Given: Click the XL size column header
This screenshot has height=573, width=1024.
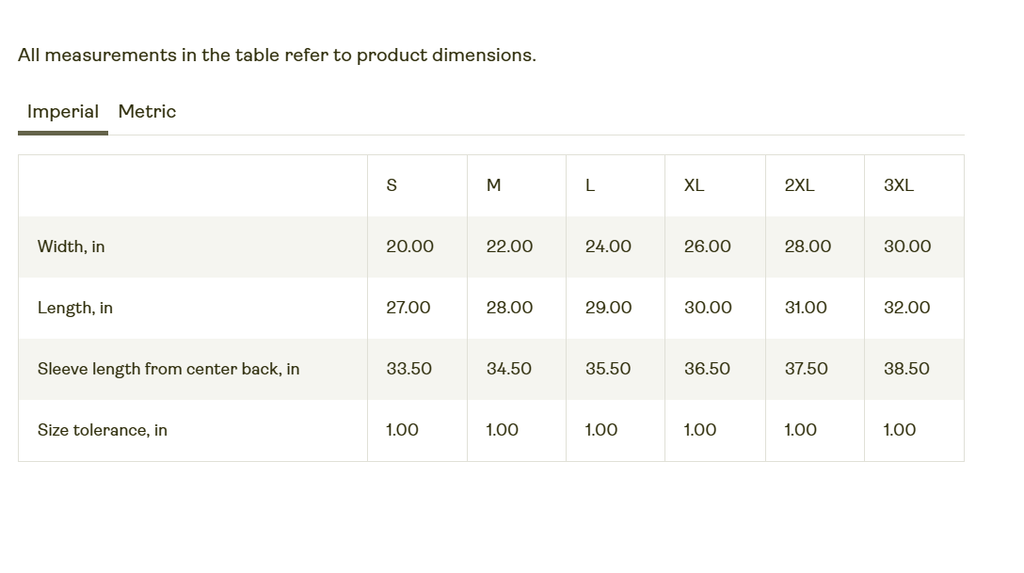Looking at the screenshot, I should point(694,185).
